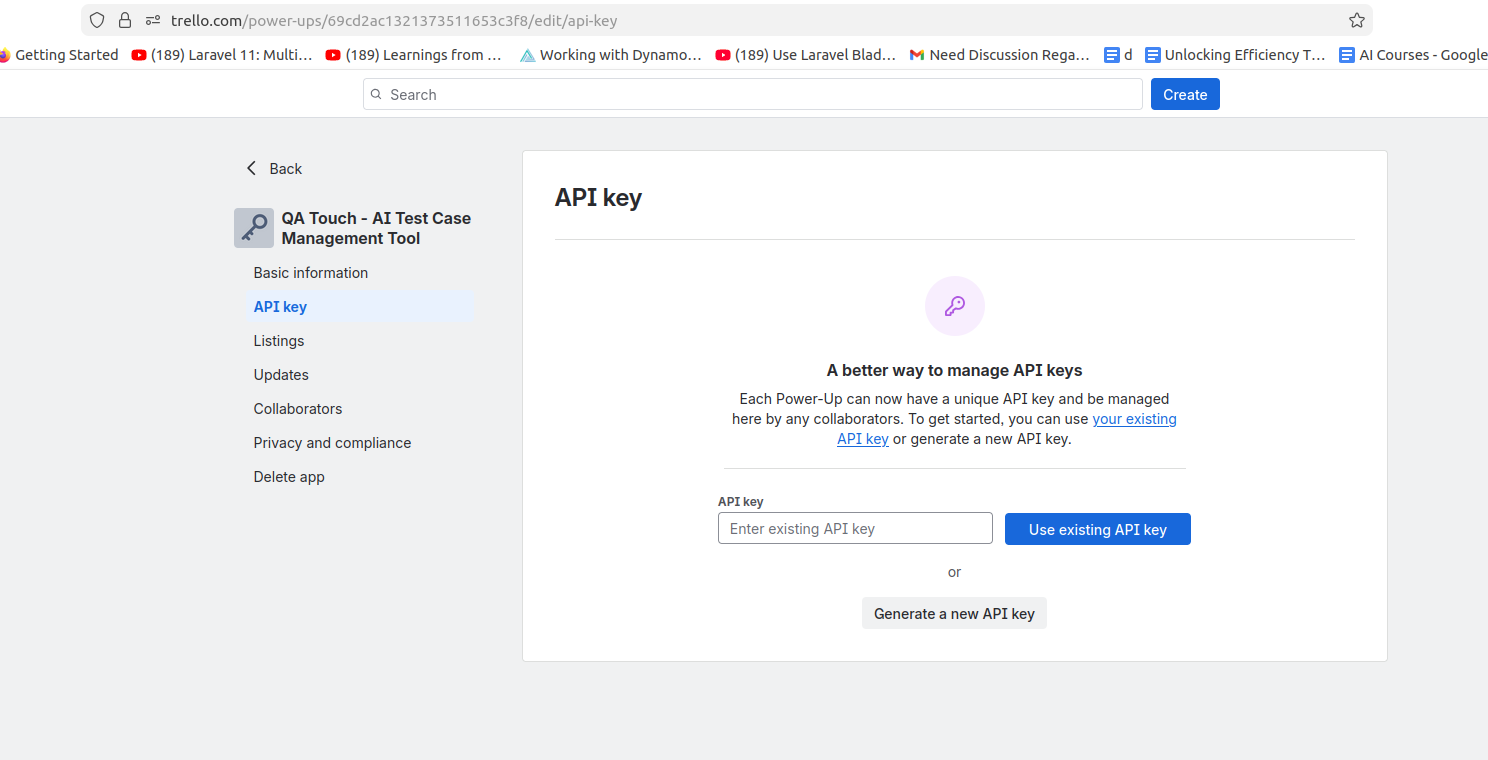Open Basic information section

311,273
